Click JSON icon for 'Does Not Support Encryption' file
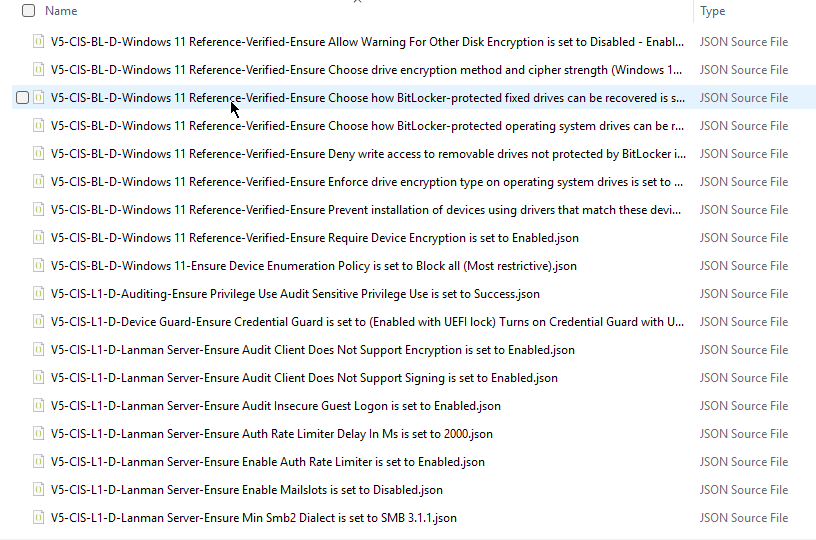The height and width of the screenshot is (540, 816). click(x=39, y=350)
